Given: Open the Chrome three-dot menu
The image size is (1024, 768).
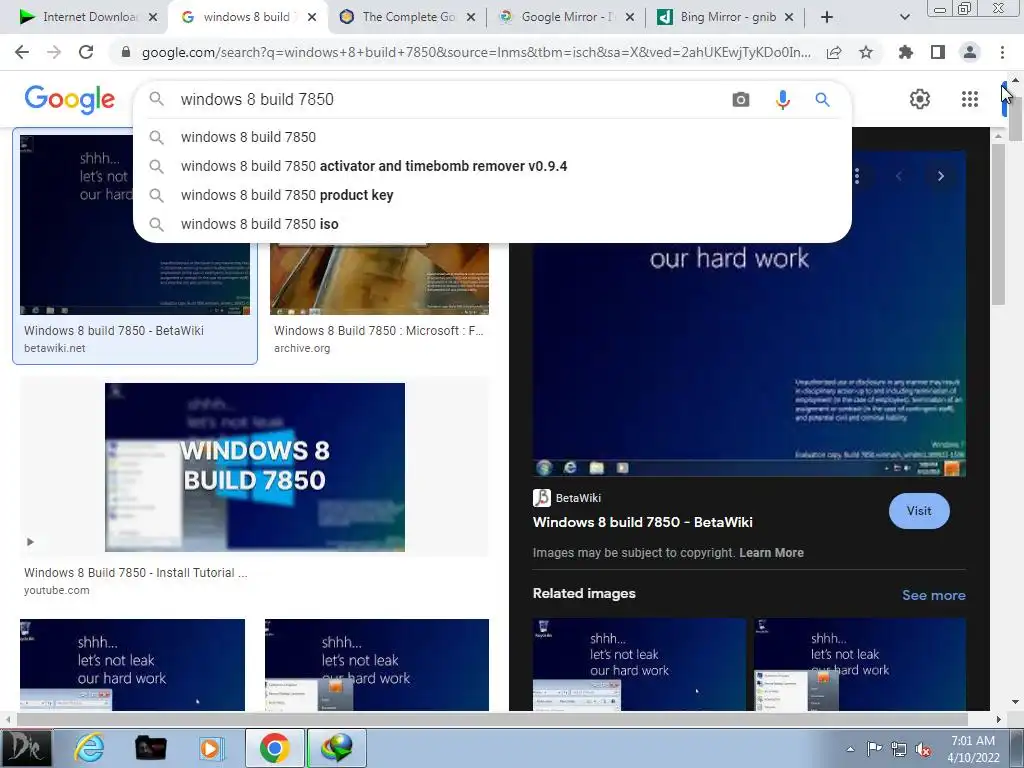Looking at the screenshot, I should tap(1002, 52).
